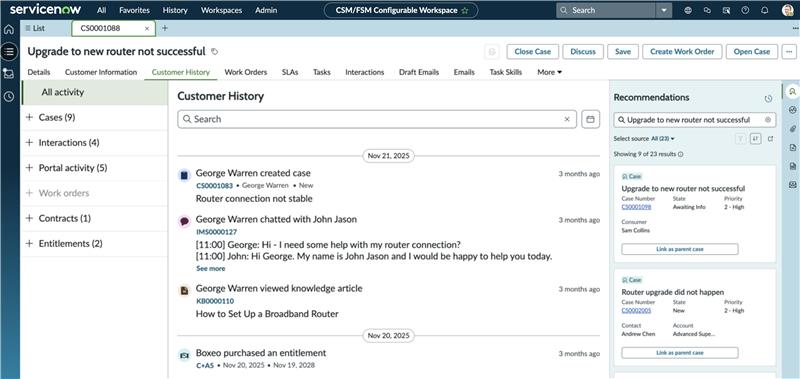The image size is (800, 379).
Task: Open the All menu in top navigation
Action: coord(102,10)
